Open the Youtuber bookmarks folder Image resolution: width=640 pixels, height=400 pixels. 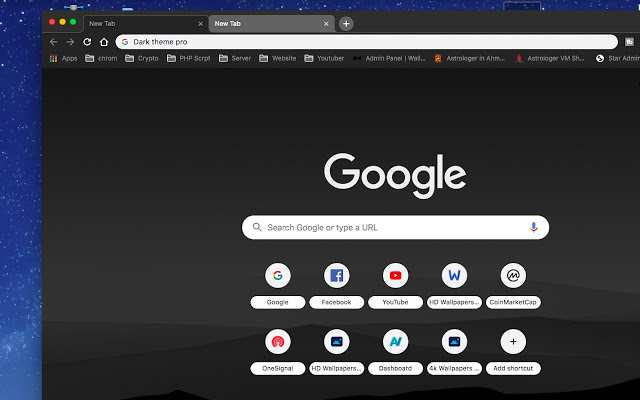pos(324,58)
